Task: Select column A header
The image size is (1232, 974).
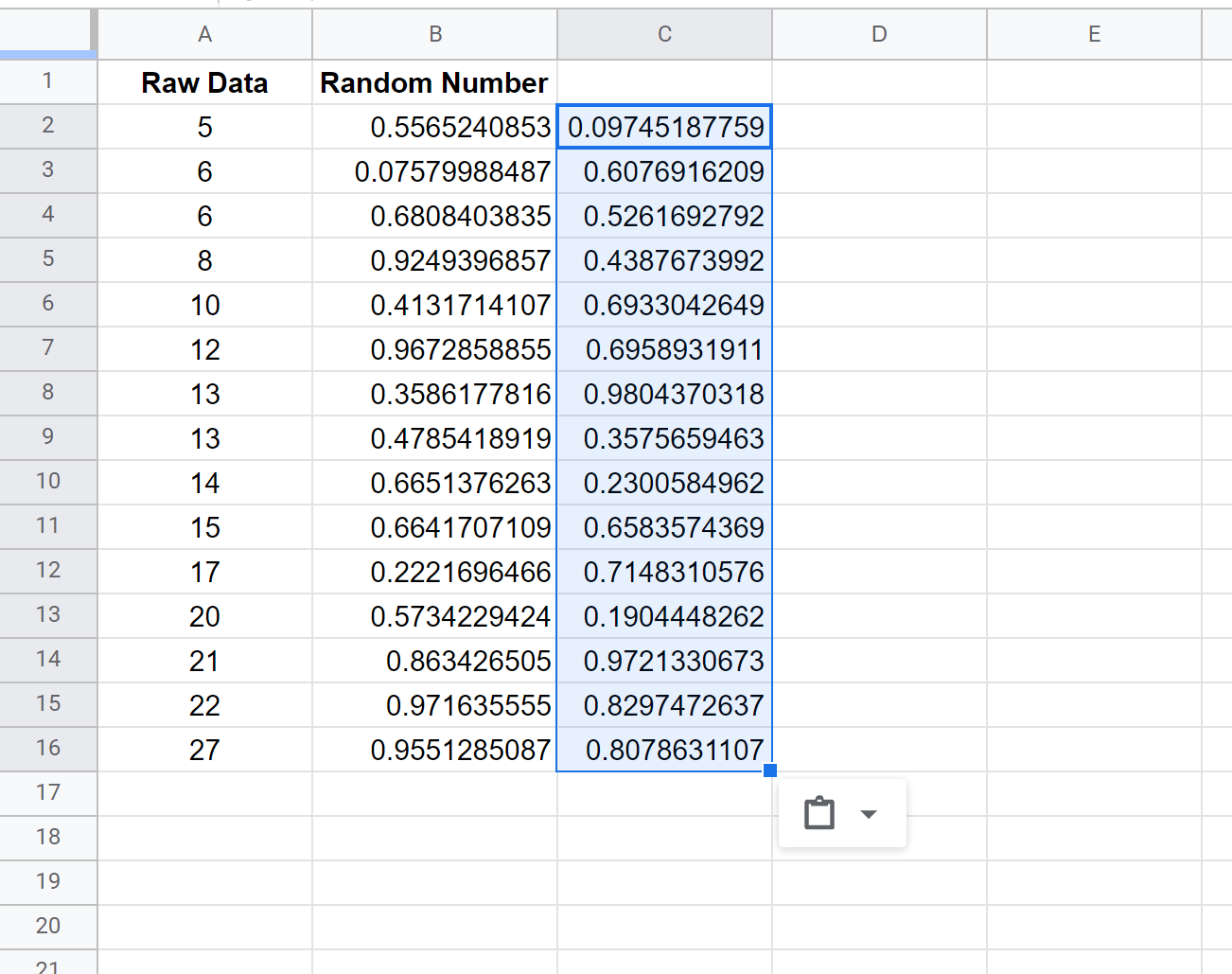Action: click(204, 35)
